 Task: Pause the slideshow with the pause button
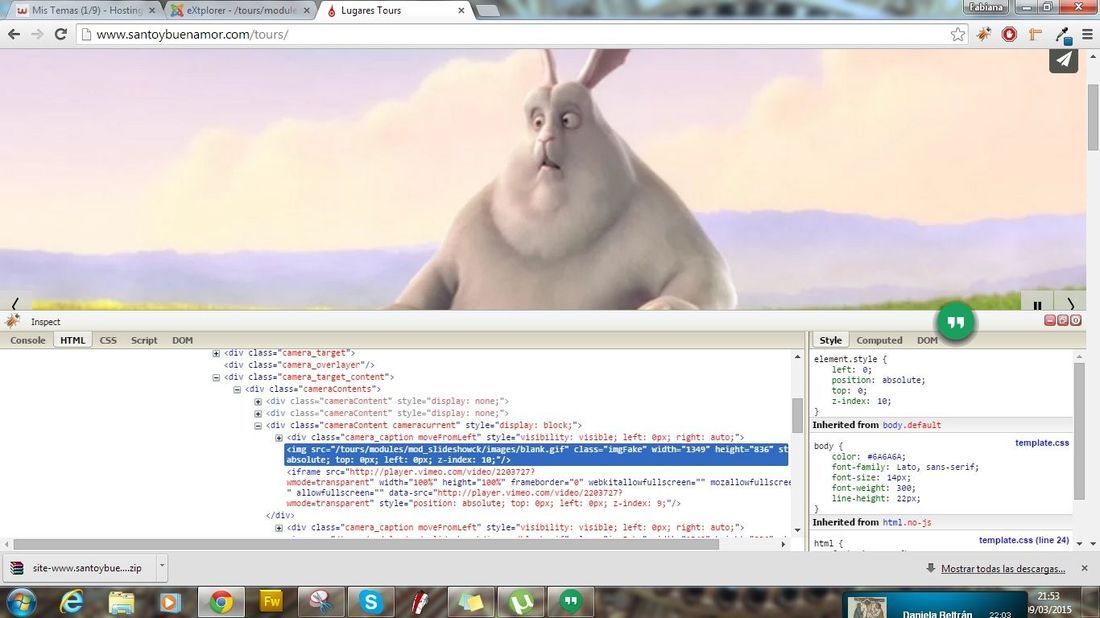(x=1037, y=304)
